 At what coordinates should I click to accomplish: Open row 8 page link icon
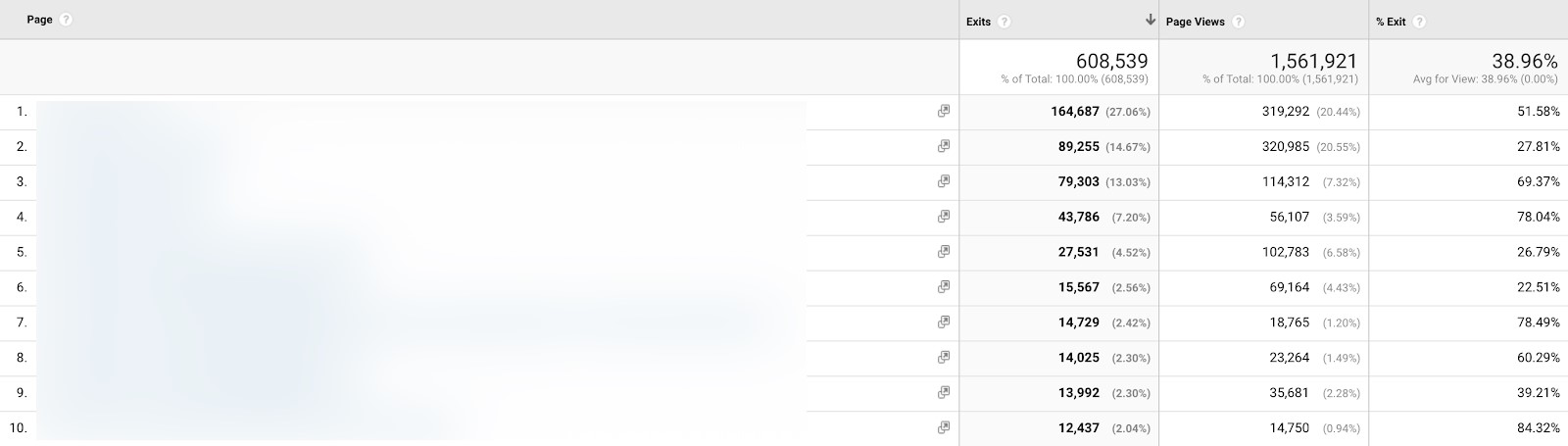pos(944,357)
